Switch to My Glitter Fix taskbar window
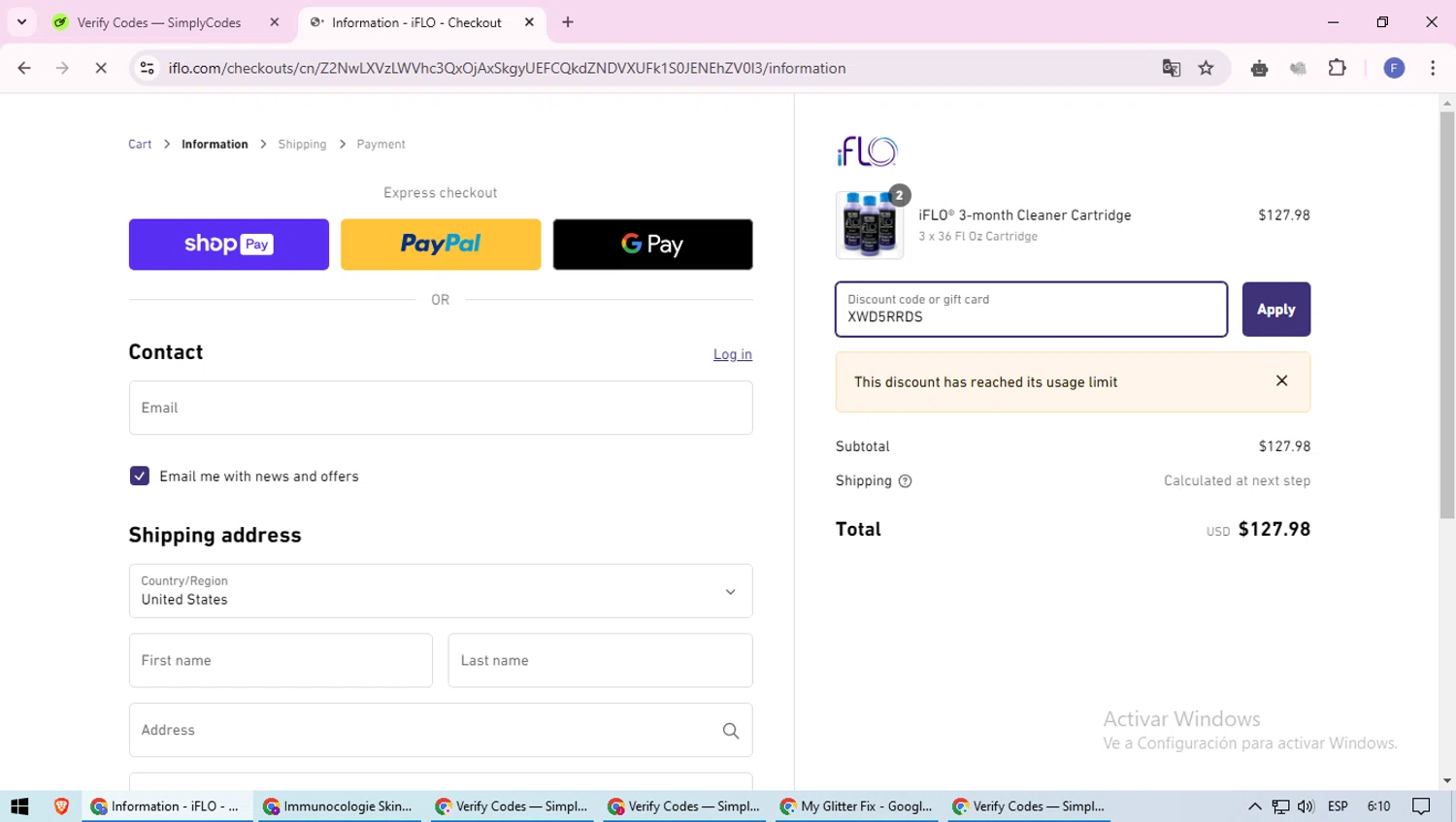Image resolution: width=1456 pixels, height=822 pixels. point(856,806)
